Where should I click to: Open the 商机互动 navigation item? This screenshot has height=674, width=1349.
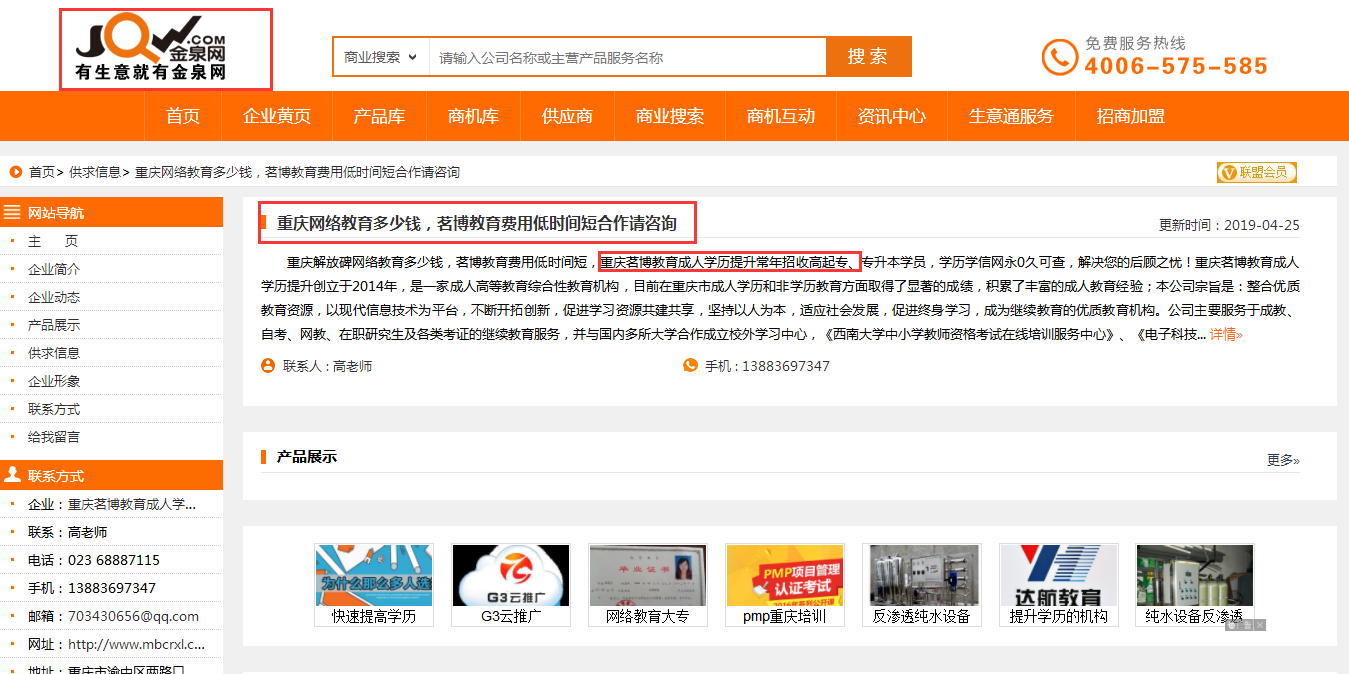781,116
